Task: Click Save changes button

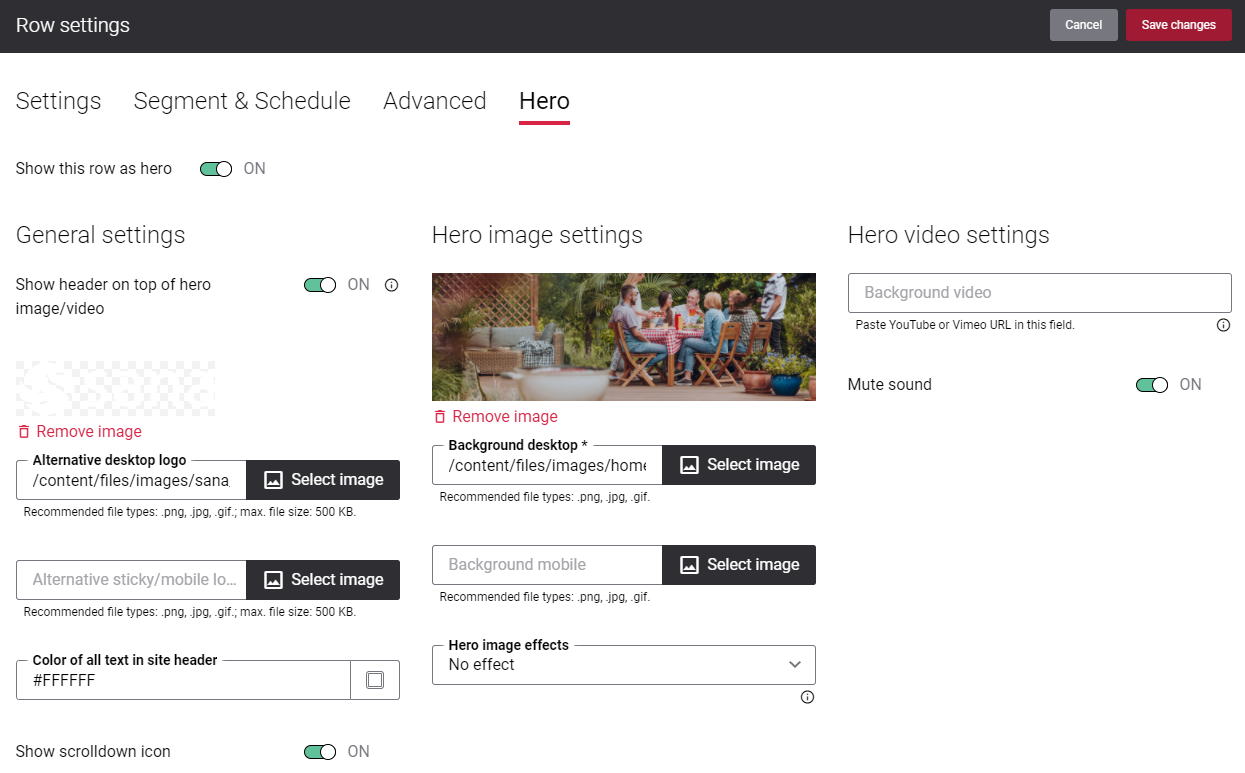Action: (1179, 25)
